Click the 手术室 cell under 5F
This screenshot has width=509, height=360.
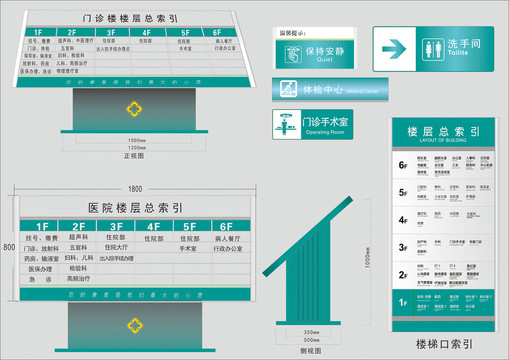pyautogui.click(x=188, y=249)
